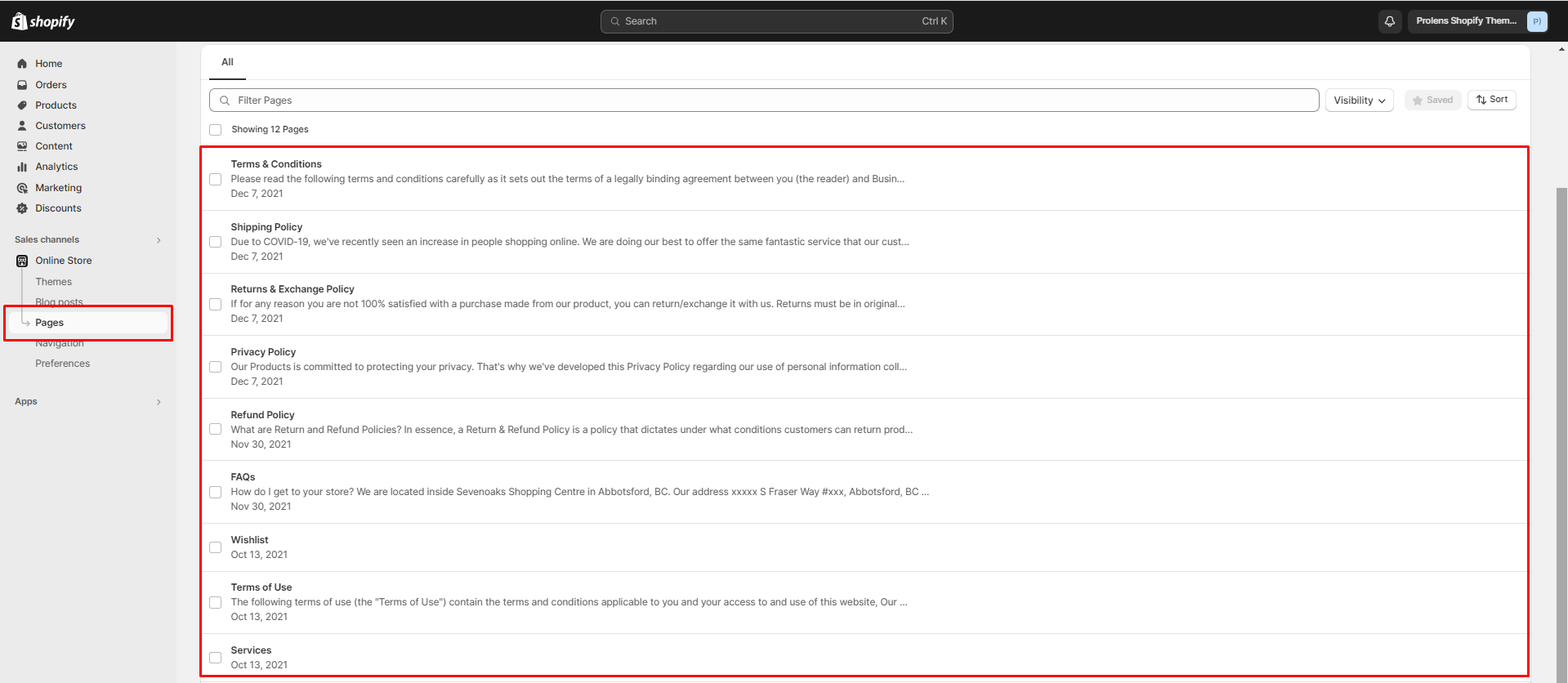The height and width of the screenshot is (683, 1568).
Task: Open Orders via its sidebar icon
Action: pyautogui.click(x=22, y=85)
